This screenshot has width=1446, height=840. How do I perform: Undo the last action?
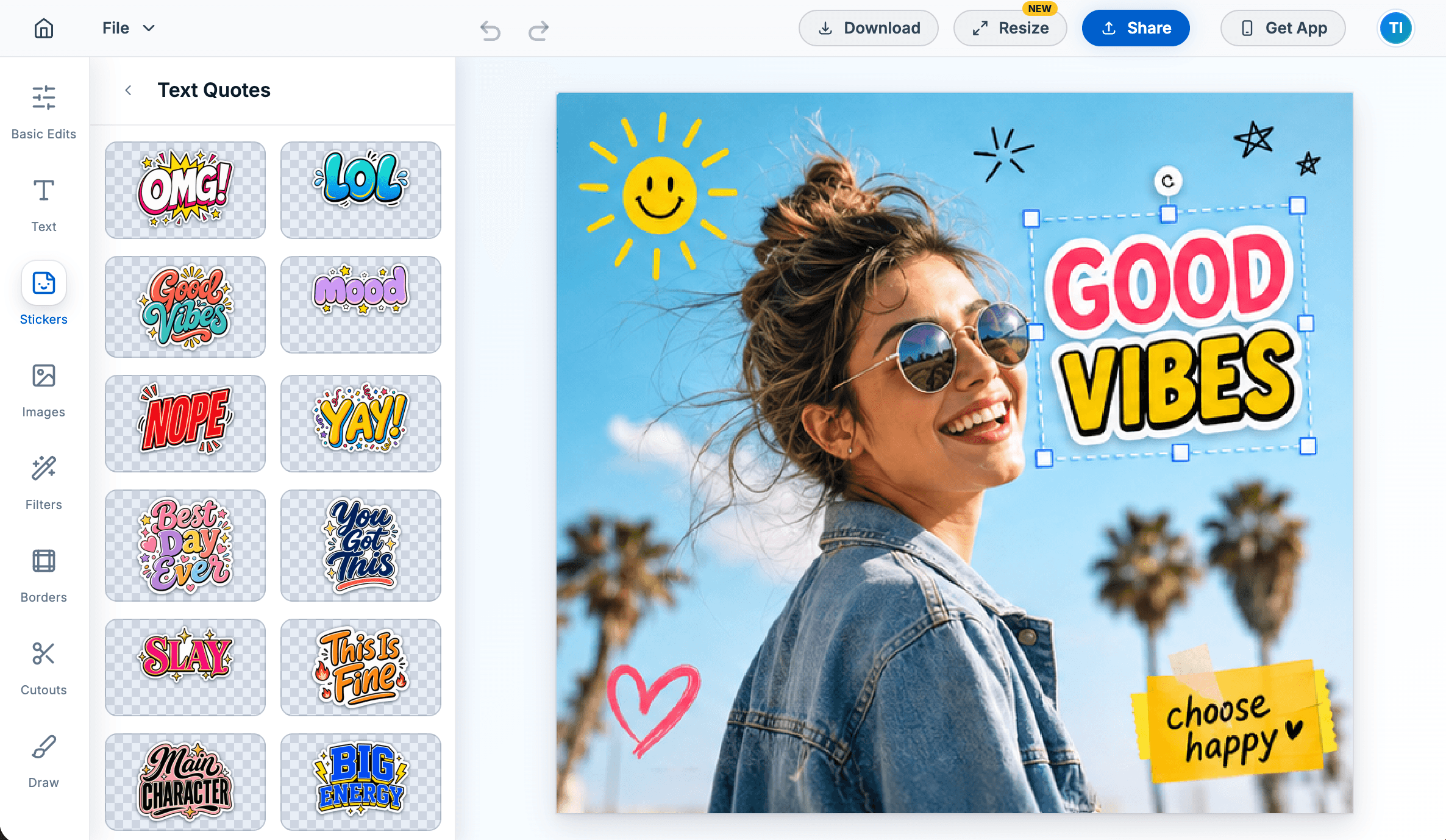click(490, 29)
